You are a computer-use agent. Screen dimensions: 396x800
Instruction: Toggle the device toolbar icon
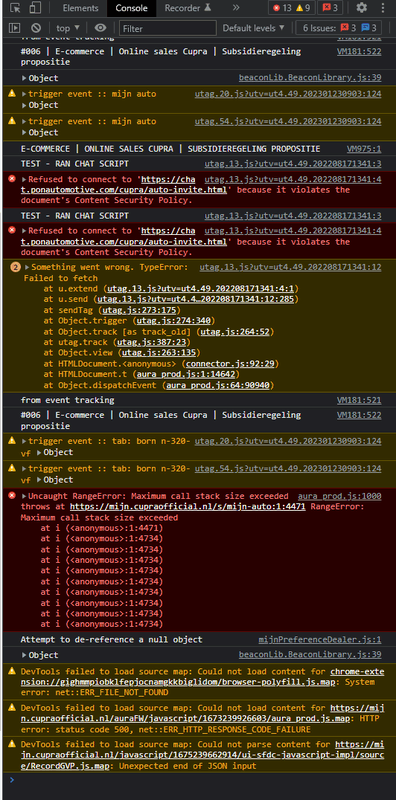pos(34,8)
